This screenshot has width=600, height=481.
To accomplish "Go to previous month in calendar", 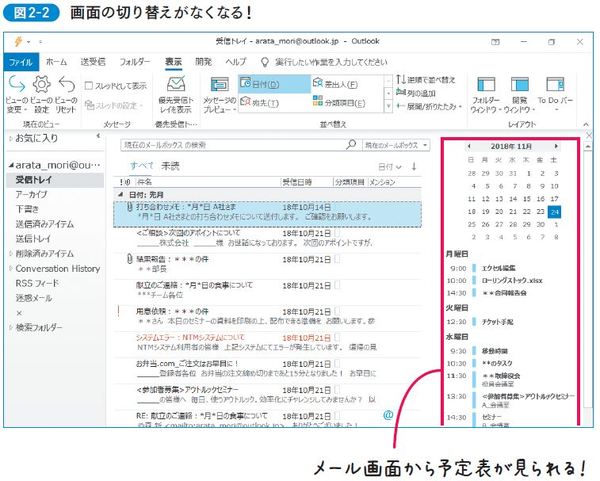I will tap(470, 146).
